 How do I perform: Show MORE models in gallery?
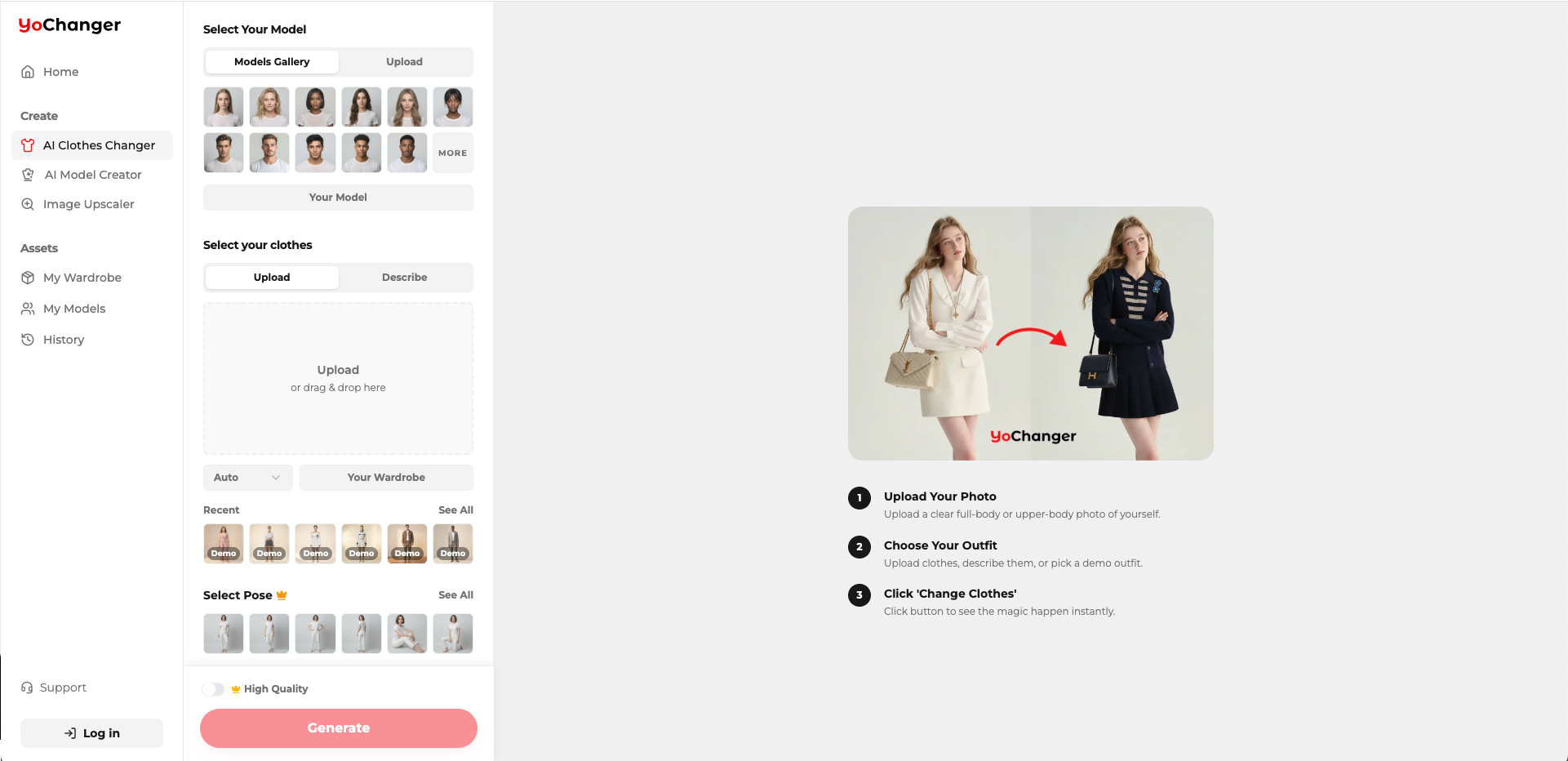click(452, 153)
